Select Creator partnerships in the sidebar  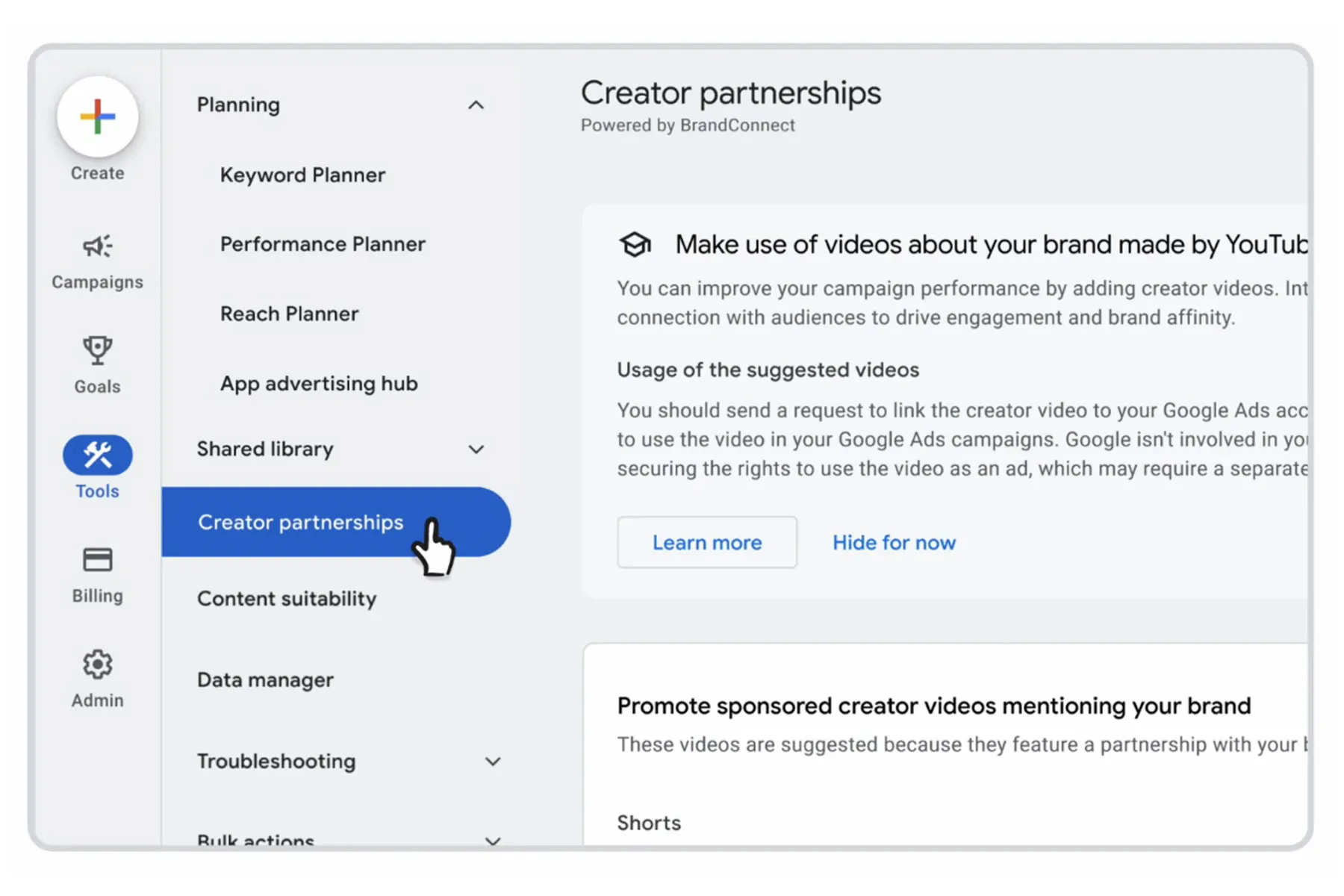click(x=300, y=522)
